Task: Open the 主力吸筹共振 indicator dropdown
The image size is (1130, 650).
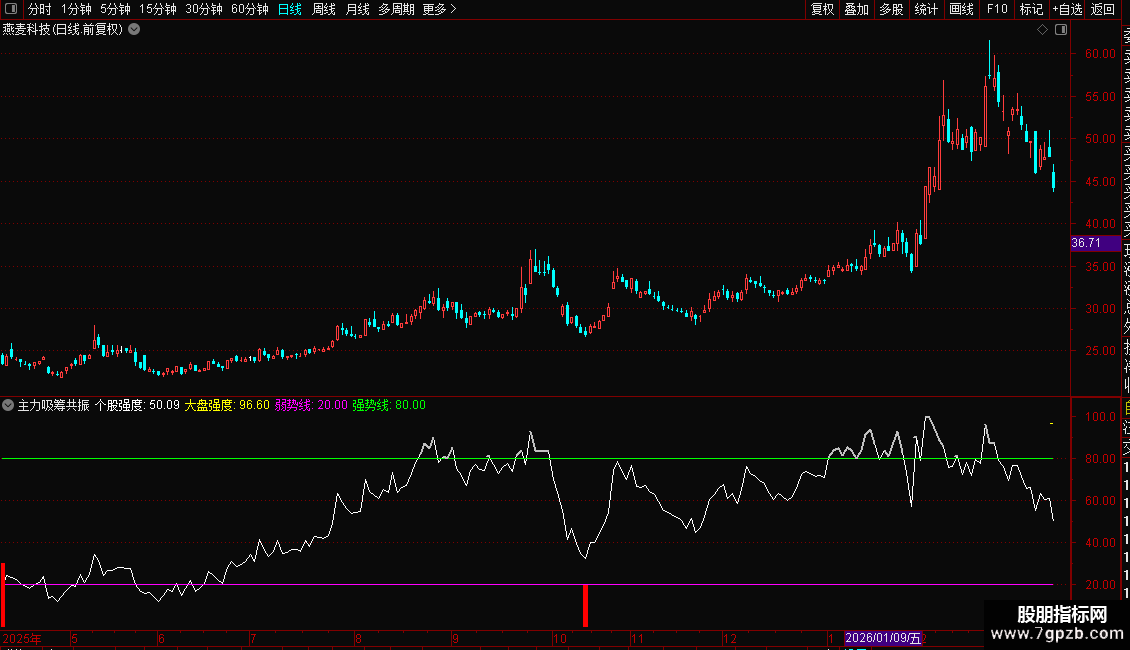Action: tap(8, 405)
